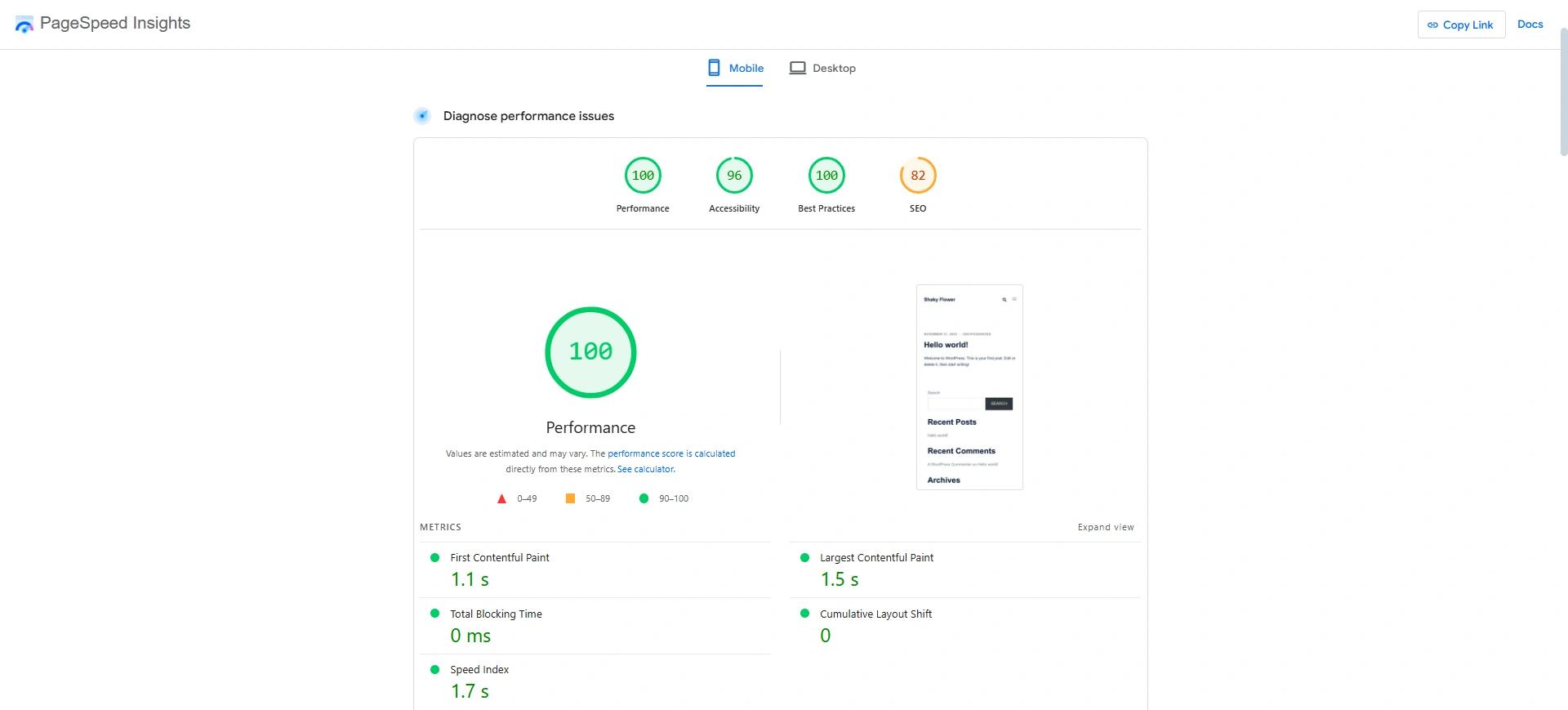Viewport: 1568px width, 710px height.
Task: Select the Accessibility 96 score gauge
Action: (x=734, y=176)
